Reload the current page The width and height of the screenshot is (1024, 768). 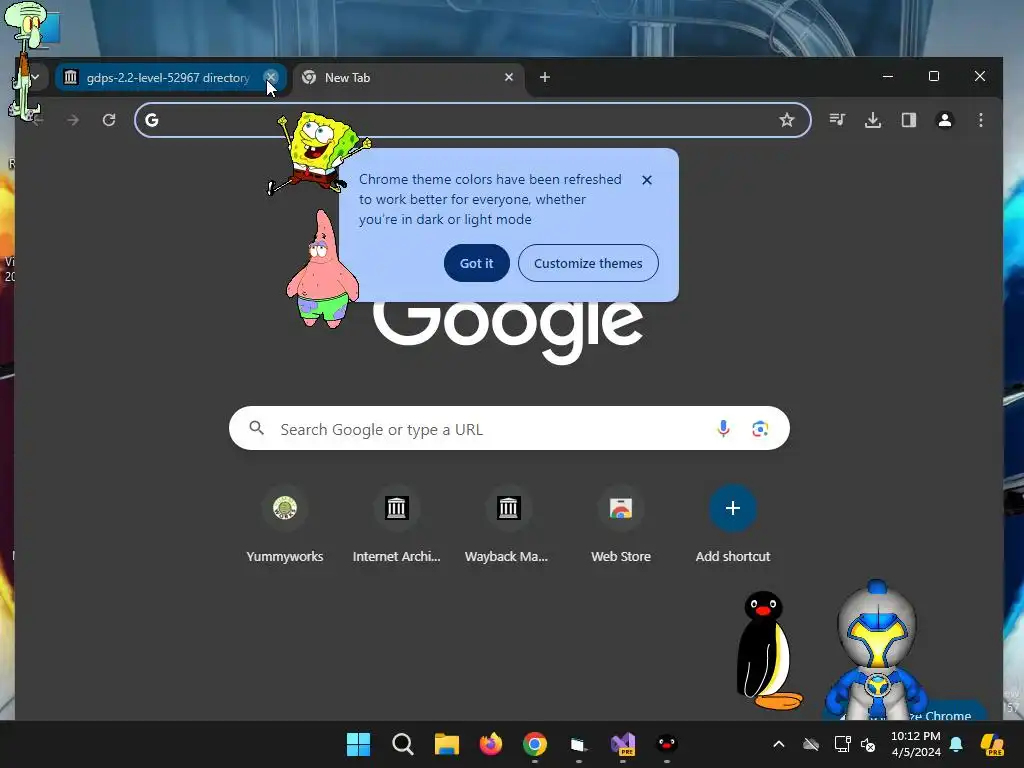pyautogui.click(x=109, y=120)
